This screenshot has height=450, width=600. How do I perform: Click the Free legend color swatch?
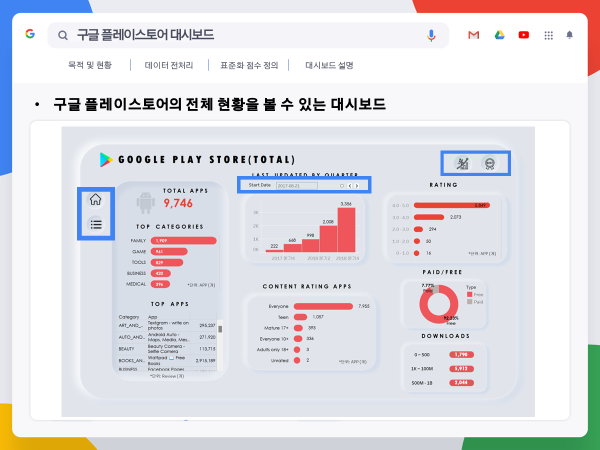[x=470, y=294]
